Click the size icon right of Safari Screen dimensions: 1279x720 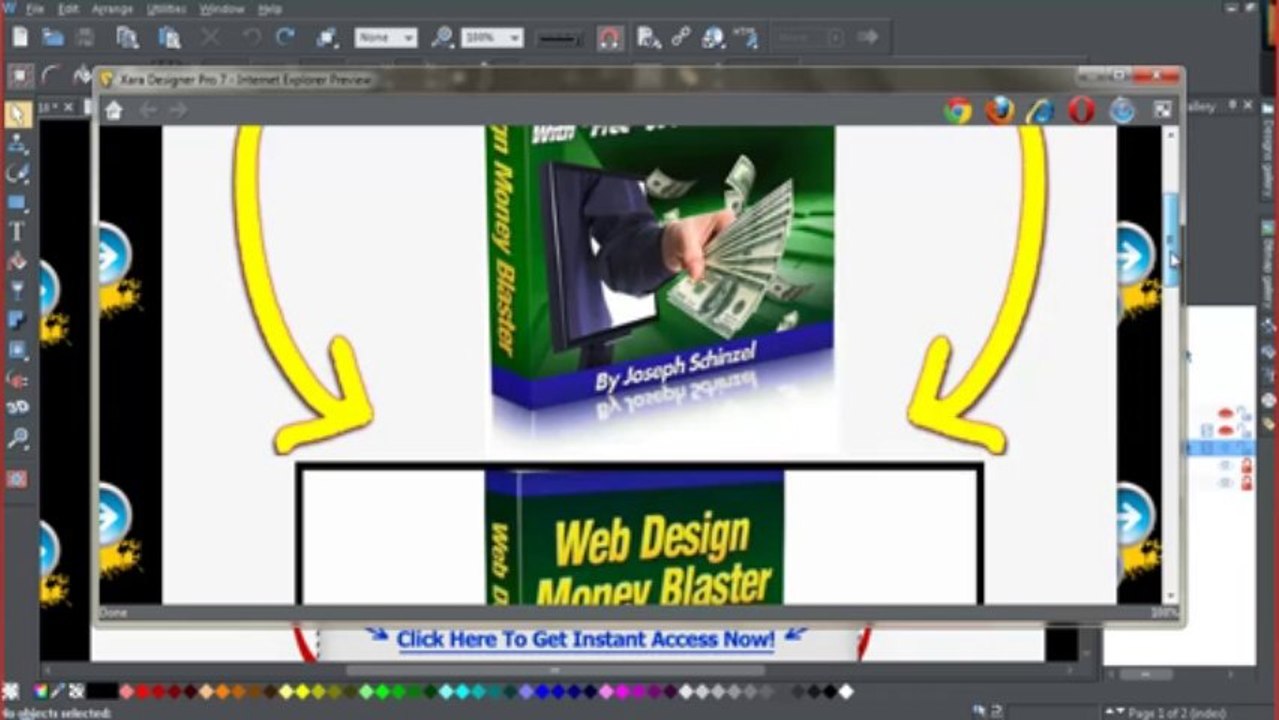click(x=1162, y=111)
